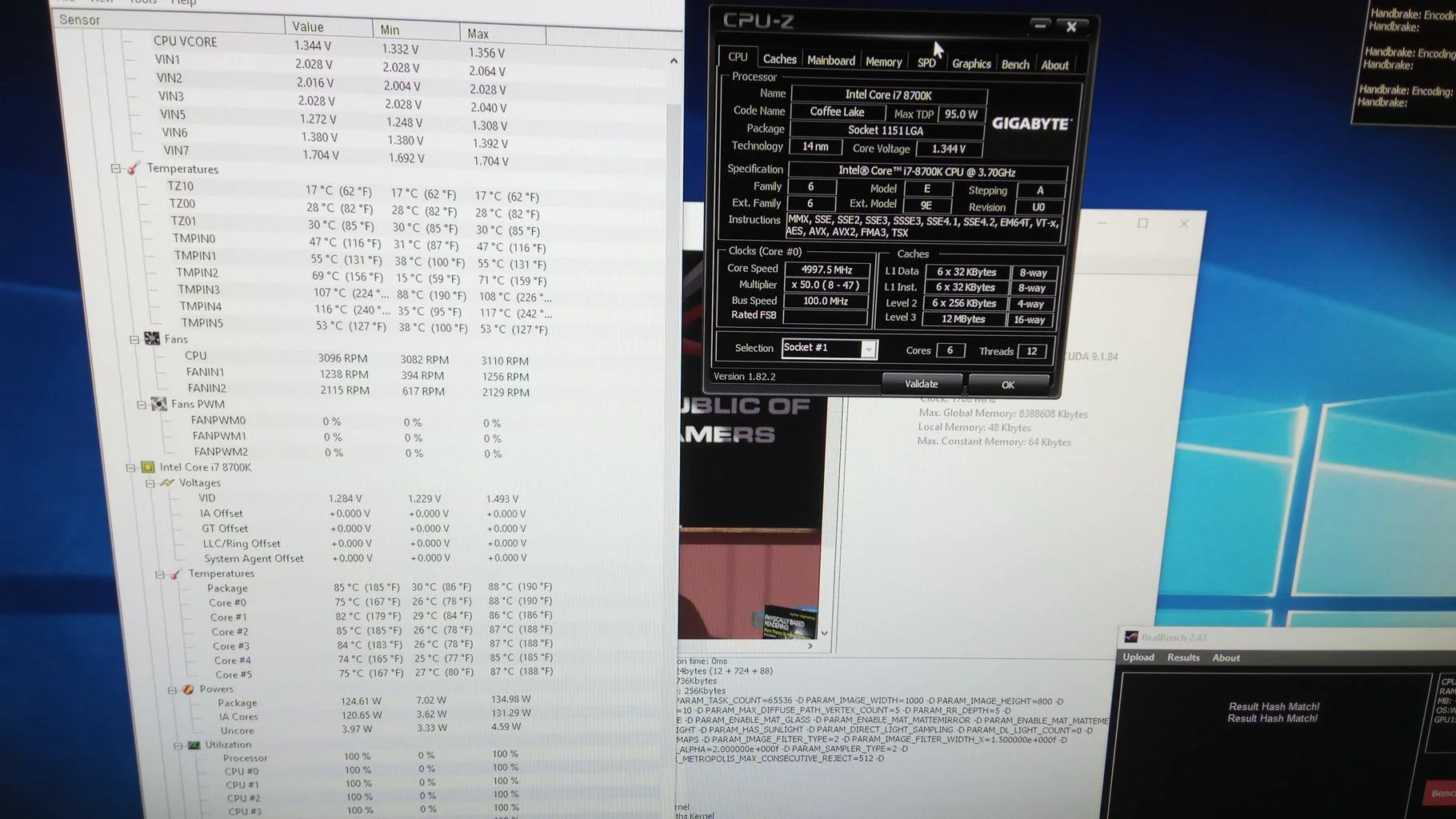Screen dimensions: 1456x819
Task: Click the Value column header in HWMonitor
Action: tap(329, 26)
